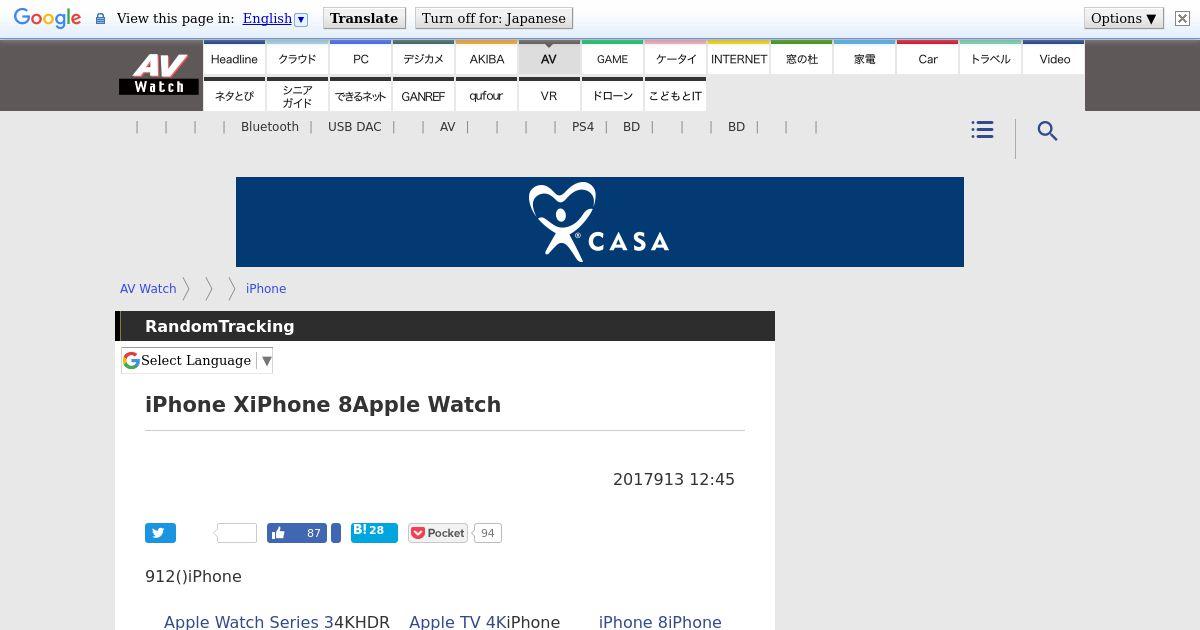This screenshot has width=1200, height=630.
Task: Open the デジカメ site tab
Action: 423,59
